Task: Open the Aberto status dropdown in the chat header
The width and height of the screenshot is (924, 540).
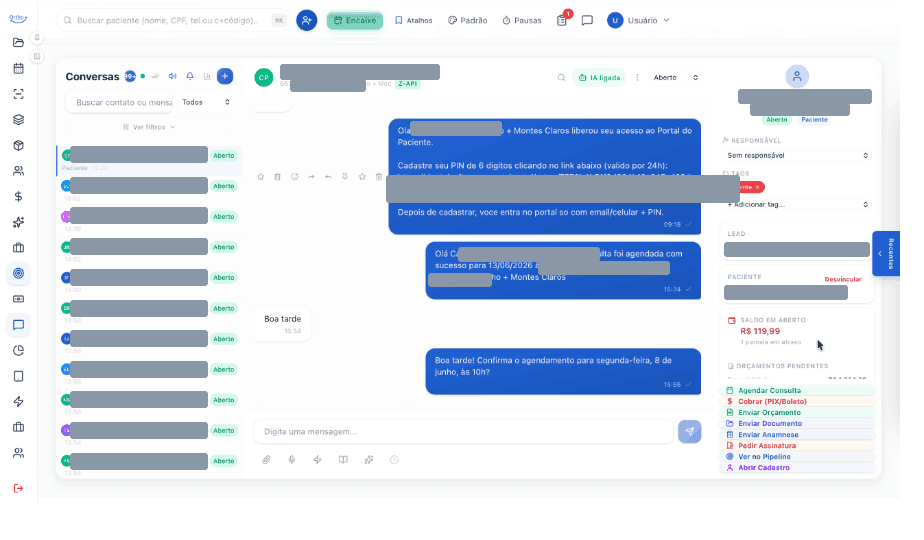Action: click(675, 77)
